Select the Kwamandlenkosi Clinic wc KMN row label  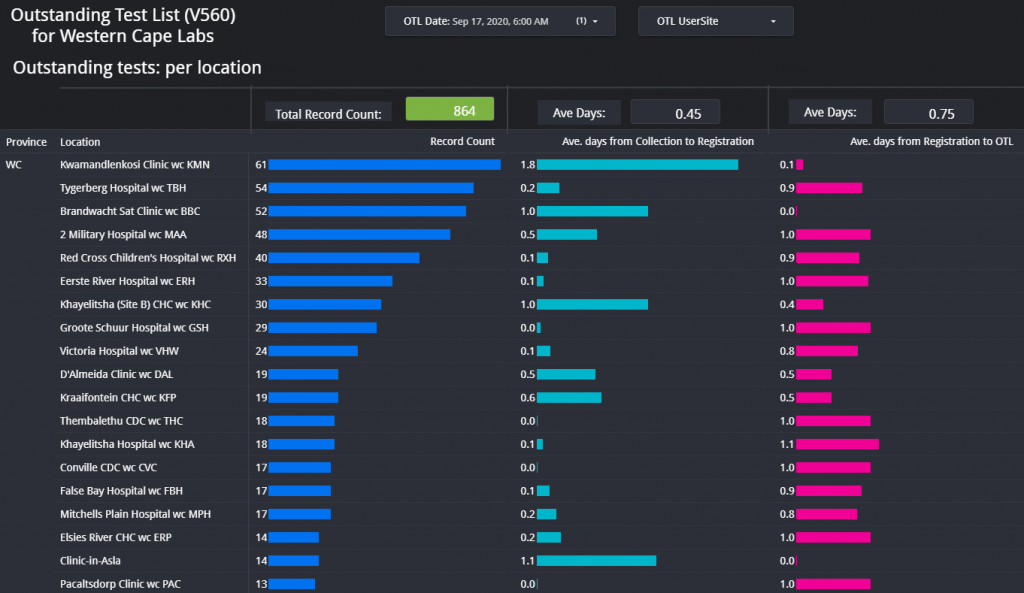tap(135, 164)
